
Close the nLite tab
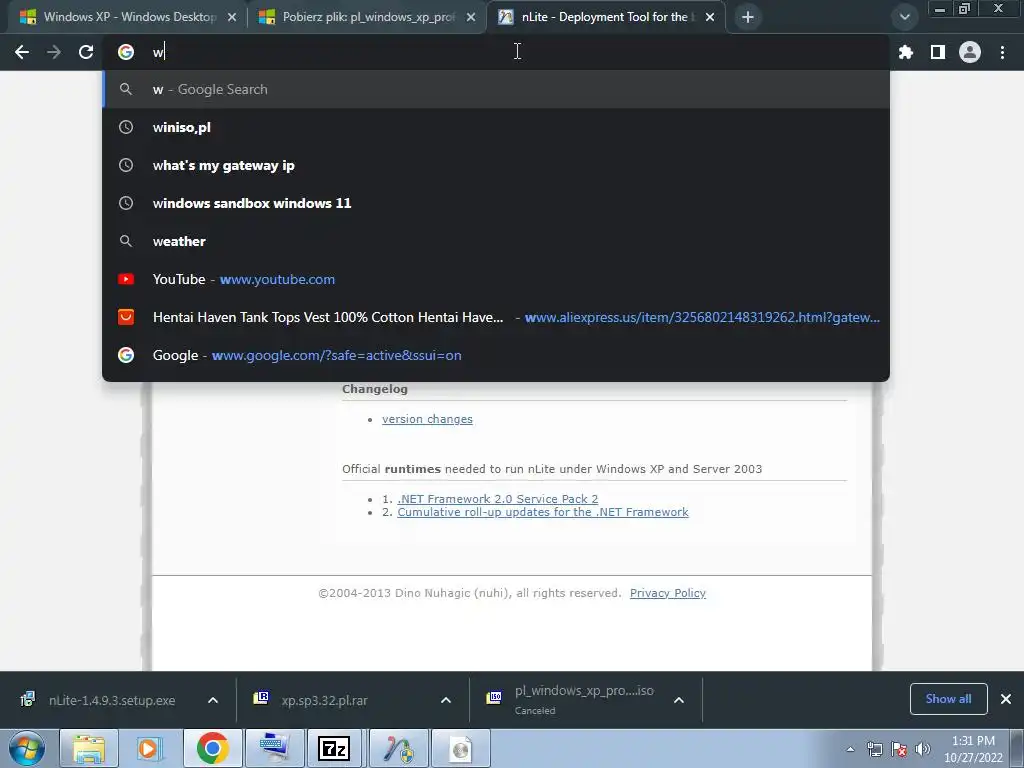pos(710,17)
